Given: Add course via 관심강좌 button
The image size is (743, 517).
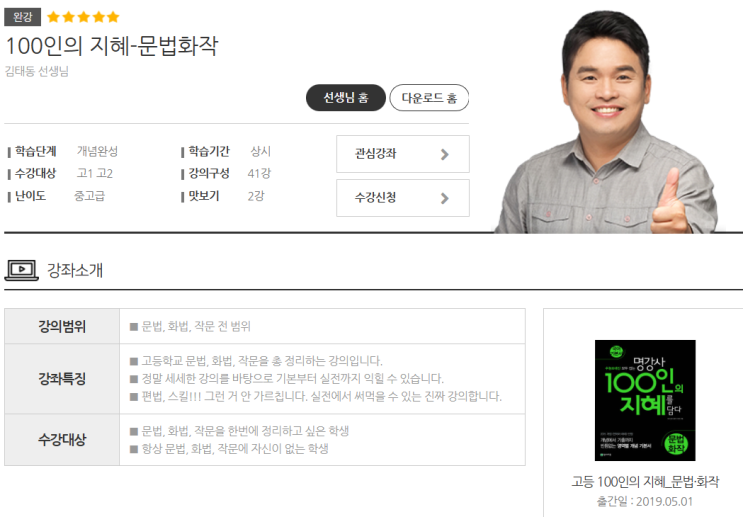Looking at the screenshot, I should click(403, 154).
